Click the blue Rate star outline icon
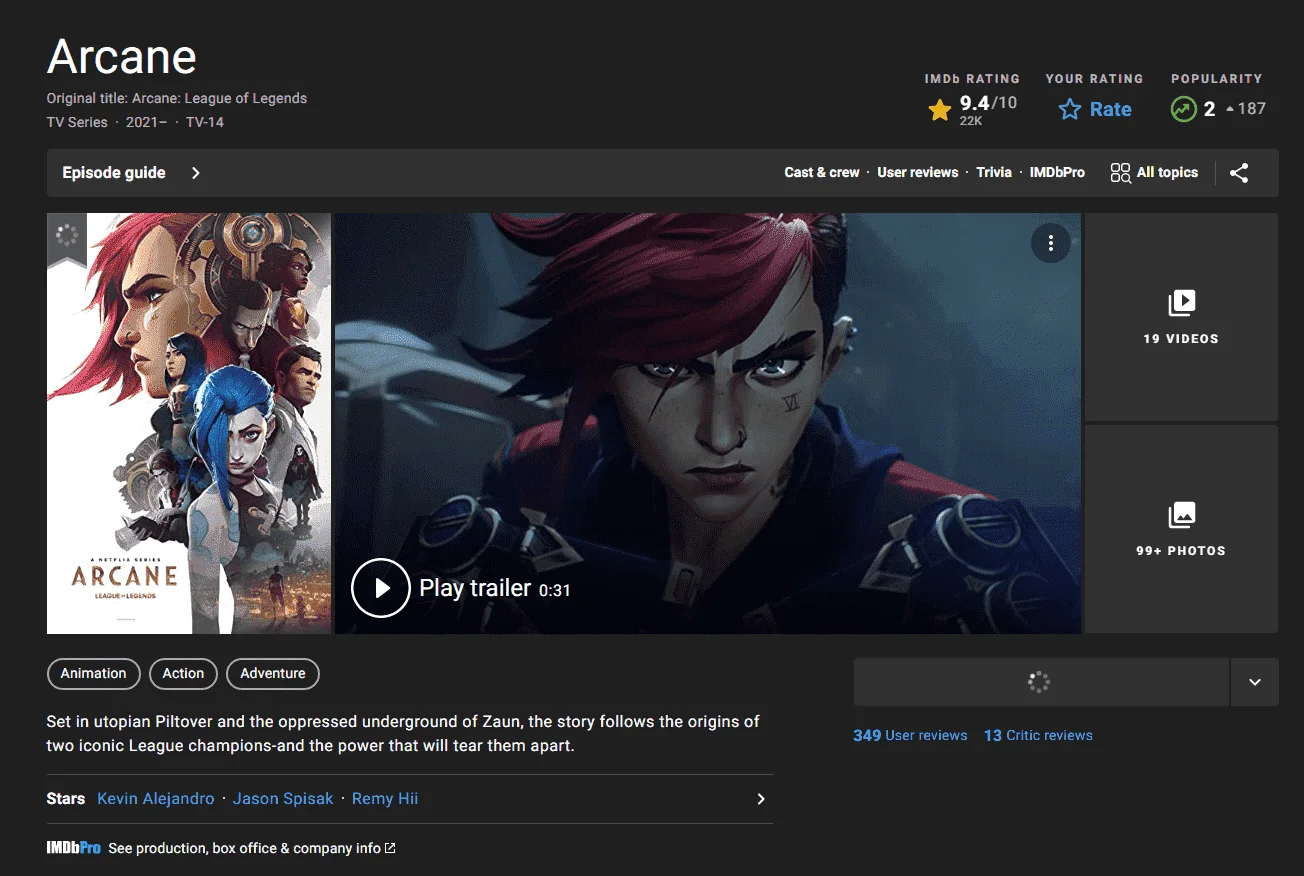Image resolution: width=1304 pixels, height=876 pixels. (x=1070, y=110)
